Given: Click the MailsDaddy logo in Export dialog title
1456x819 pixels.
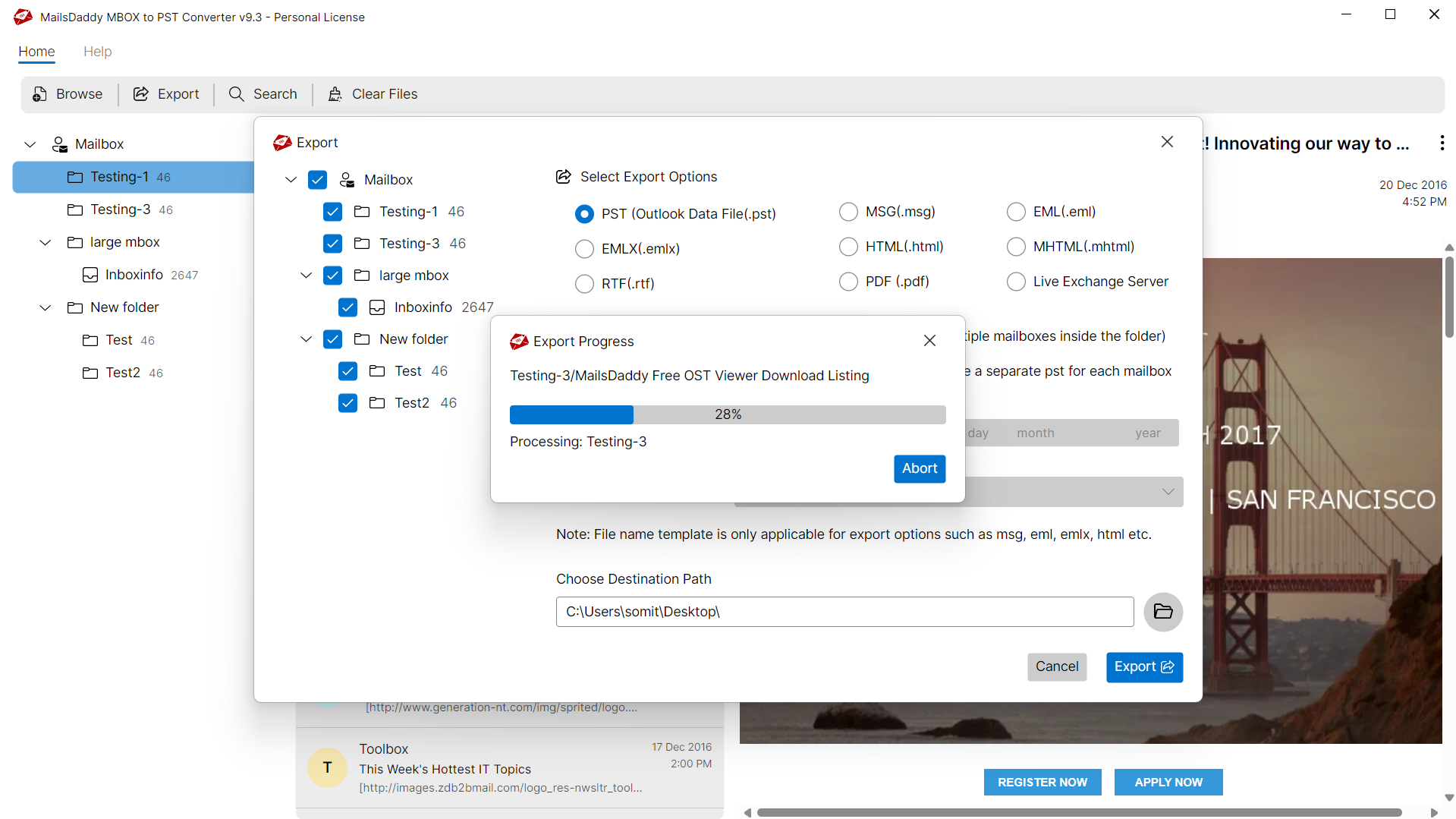Looking at the screenshot, I should point(282,143).
